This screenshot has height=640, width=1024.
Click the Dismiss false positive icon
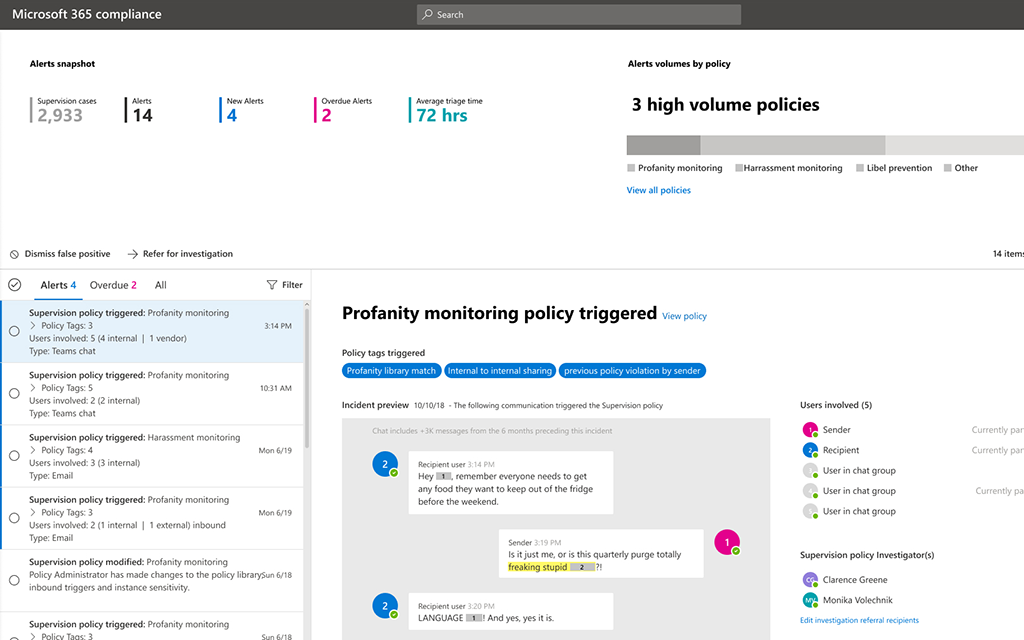(x=14, y=254)
